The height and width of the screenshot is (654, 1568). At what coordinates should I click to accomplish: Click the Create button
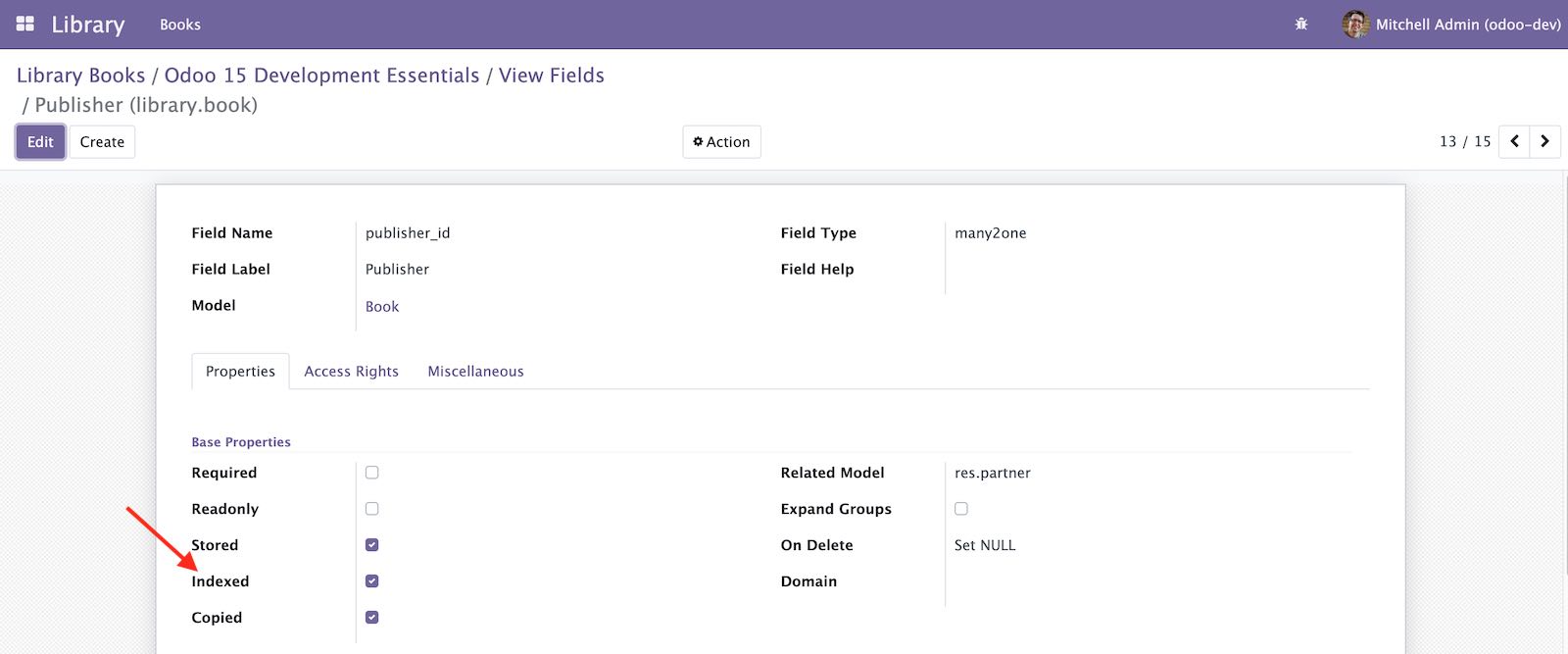coord(102,141)
